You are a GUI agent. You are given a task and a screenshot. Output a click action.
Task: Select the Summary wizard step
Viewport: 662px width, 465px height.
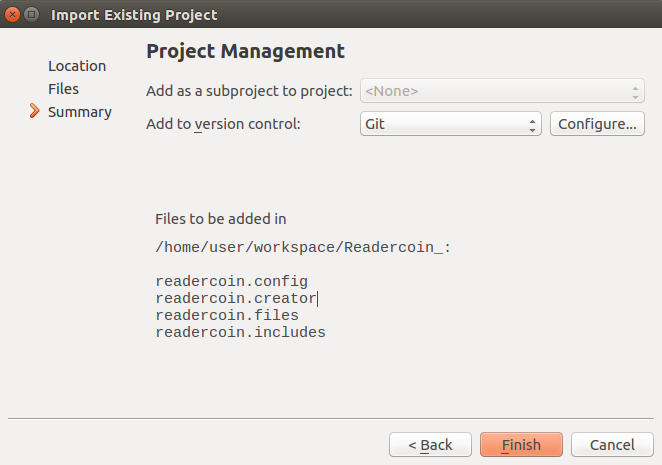pos(80,112)
